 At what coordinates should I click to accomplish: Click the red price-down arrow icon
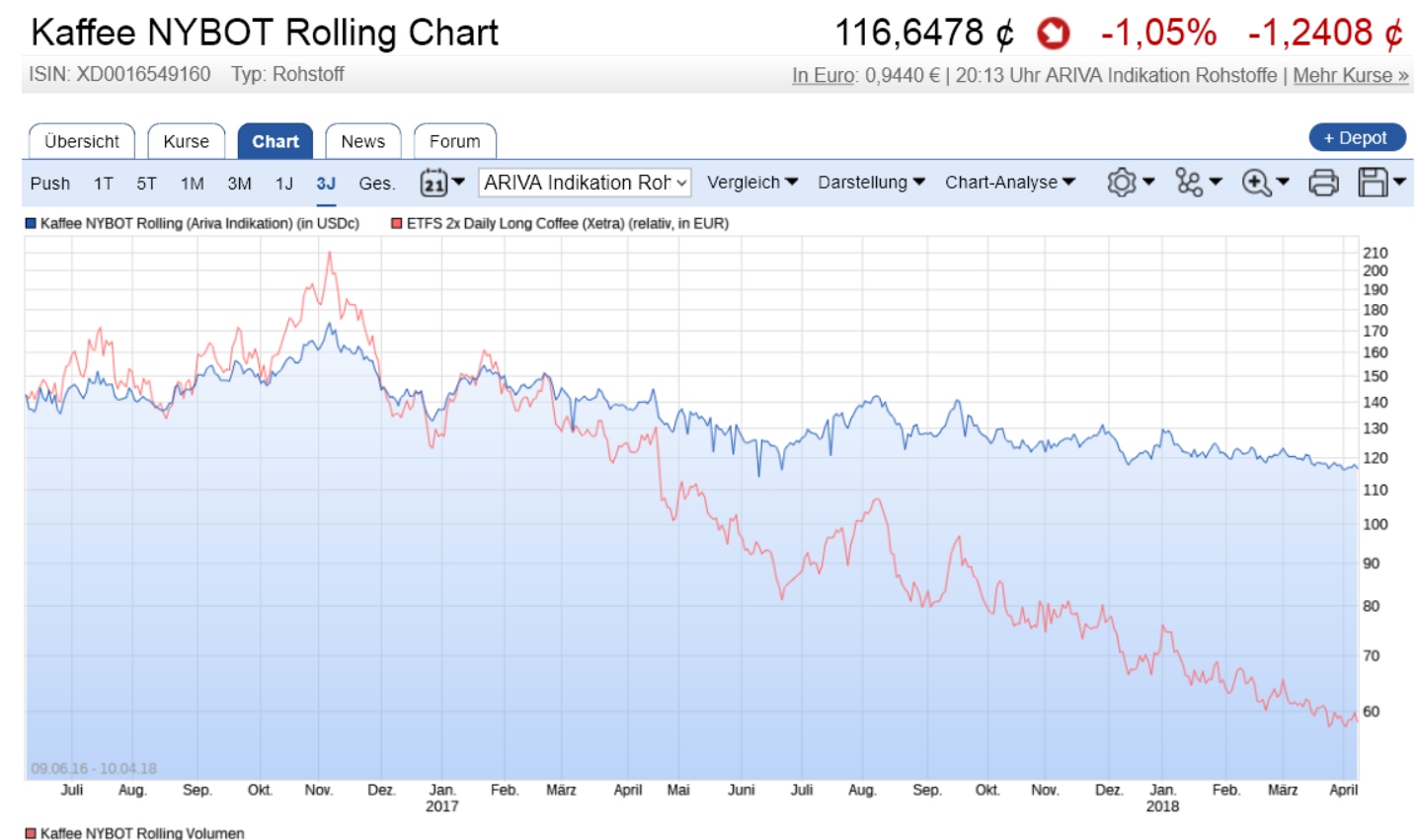[x=1053, y=34]
